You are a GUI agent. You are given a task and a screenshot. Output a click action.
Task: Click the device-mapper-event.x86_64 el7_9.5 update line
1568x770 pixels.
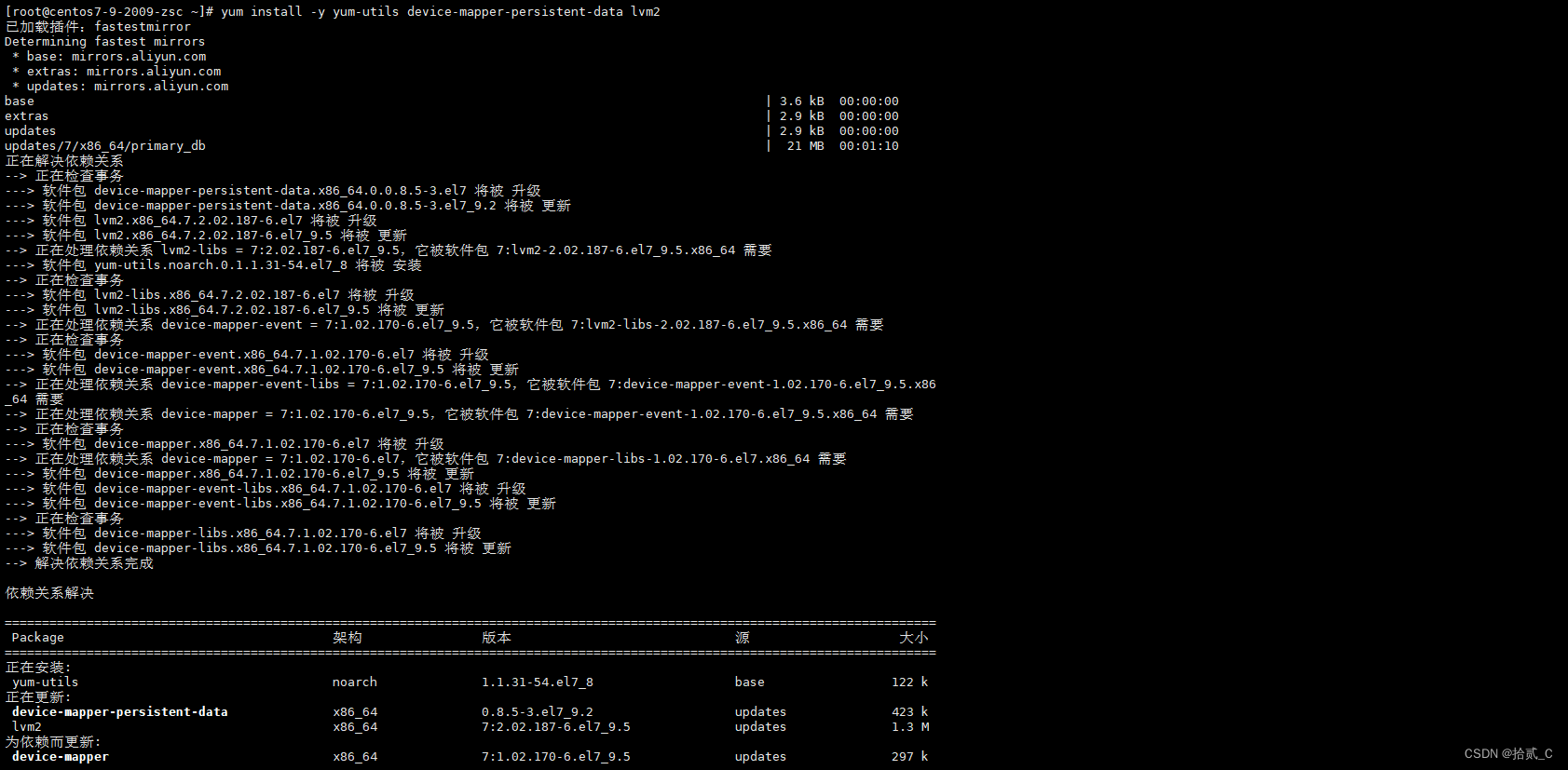[x=262, y=370]
